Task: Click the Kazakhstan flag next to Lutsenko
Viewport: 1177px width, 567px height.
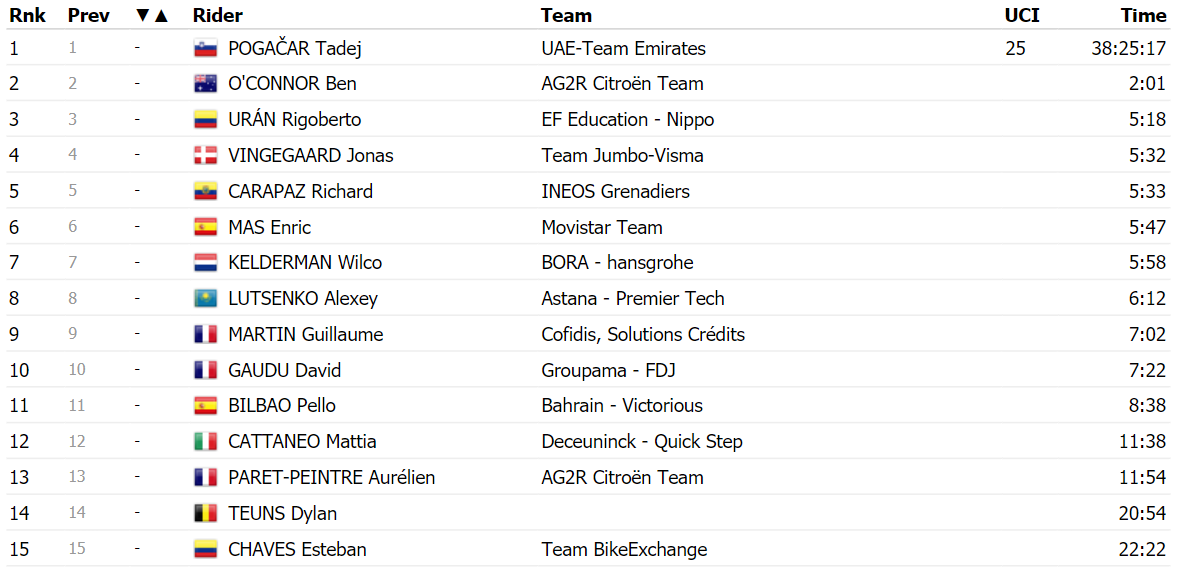Action: tap(205, 299)
